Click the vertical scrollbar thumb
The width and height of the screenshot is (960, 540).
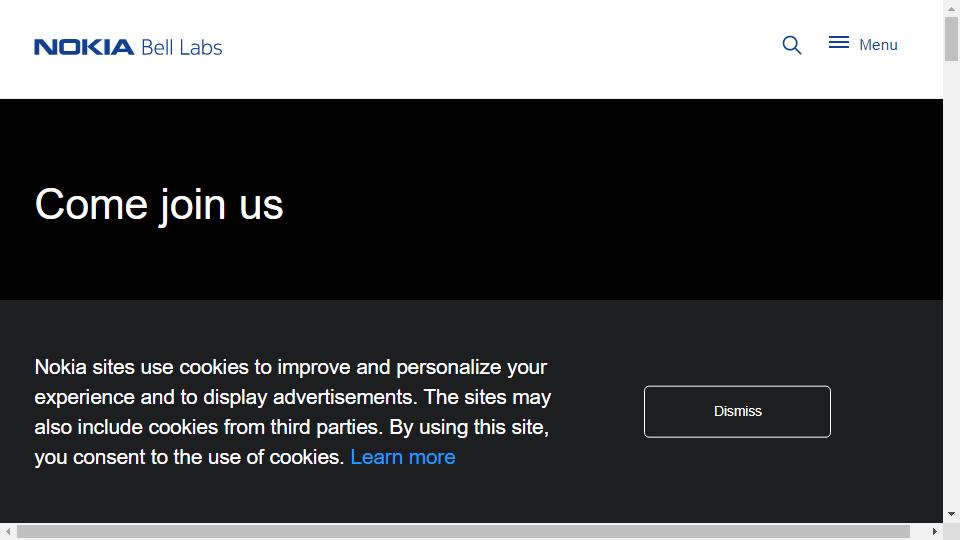[951, 40]
